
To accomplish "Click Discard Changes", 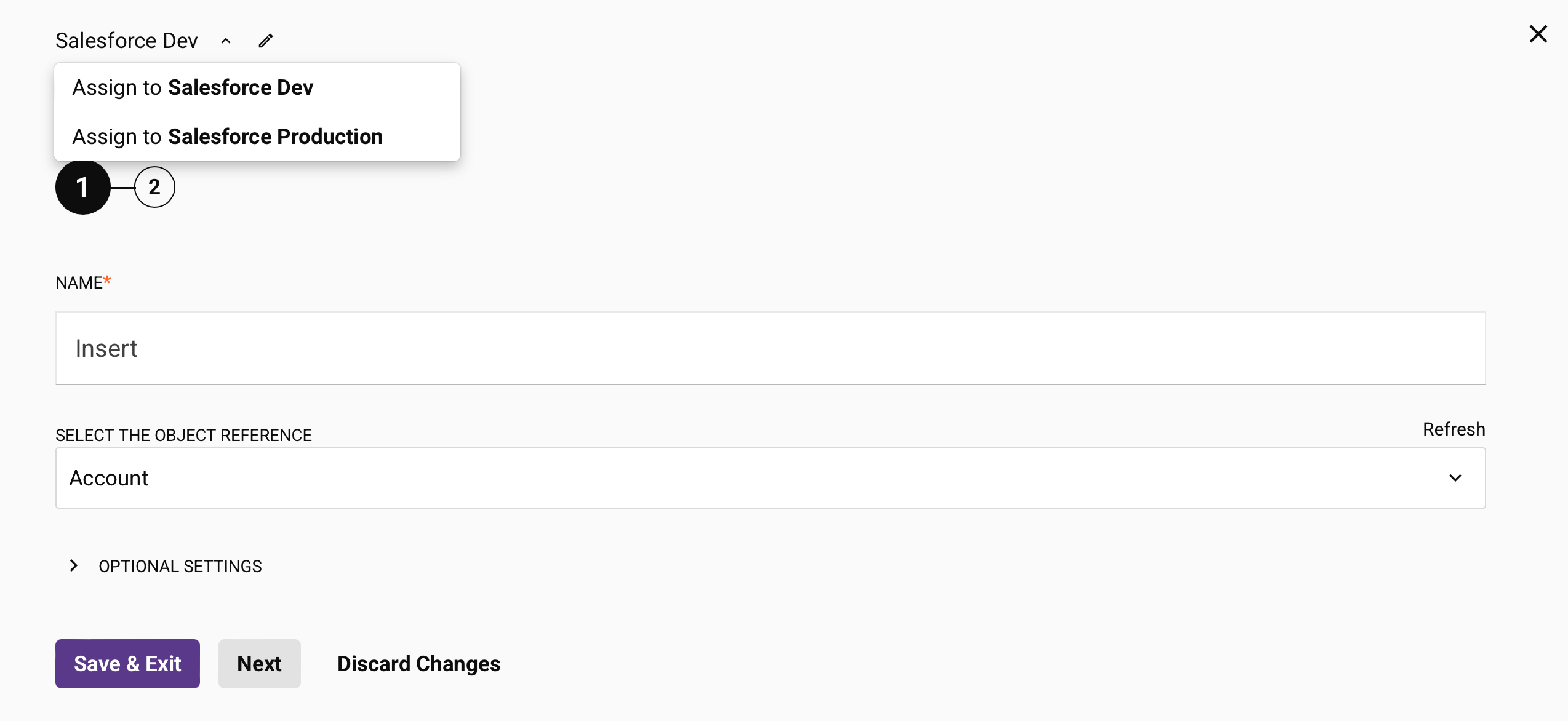I will click(418, 664).
